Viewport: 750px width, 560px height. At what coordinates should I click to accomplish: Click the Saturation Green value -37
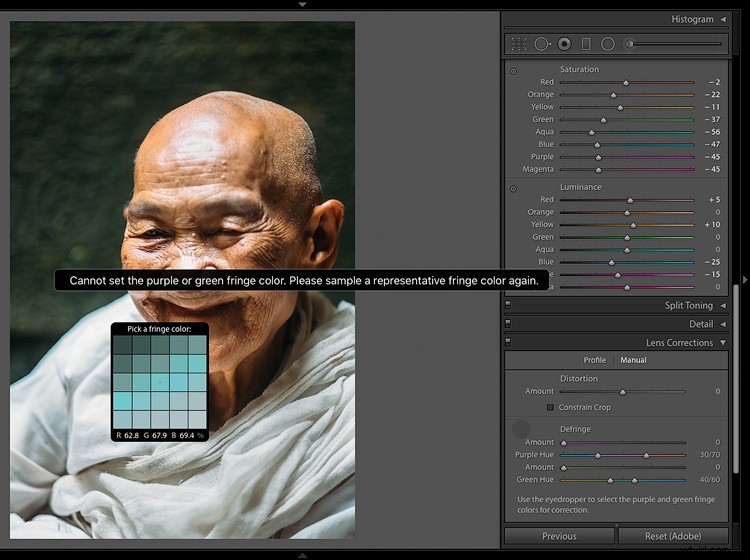(712, 120)
